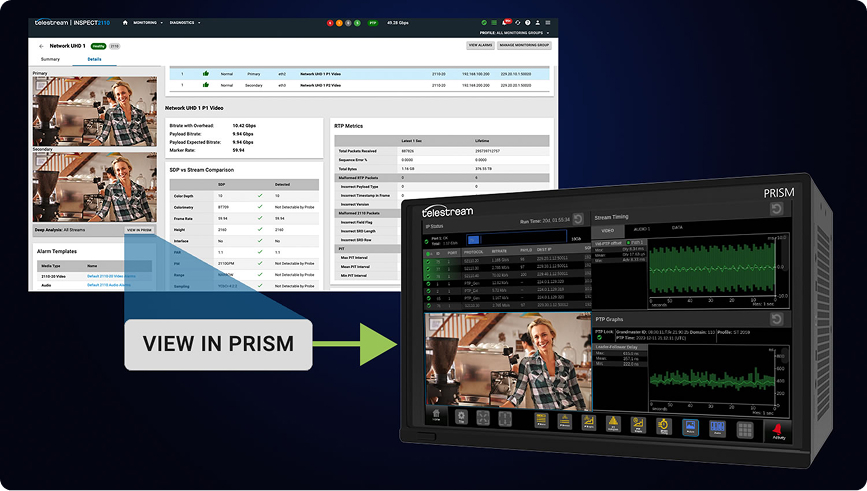Image resolution: width=867 pixels, height=491 pixels.
Task: Click the green alarm count badge in header
Action: tap(357, 23)
